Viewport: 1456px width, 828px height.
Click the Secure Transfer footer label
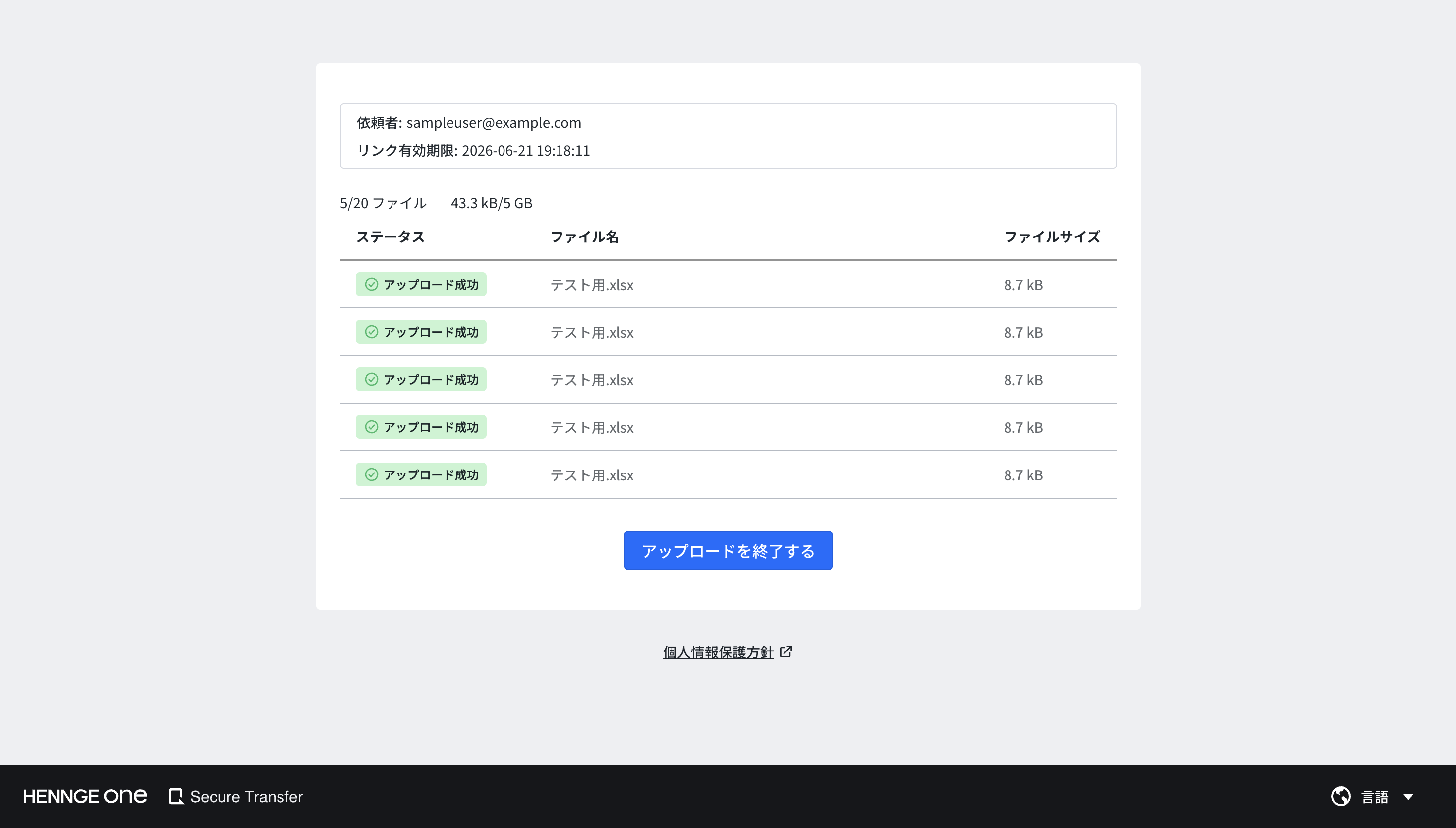pos(246,796)
